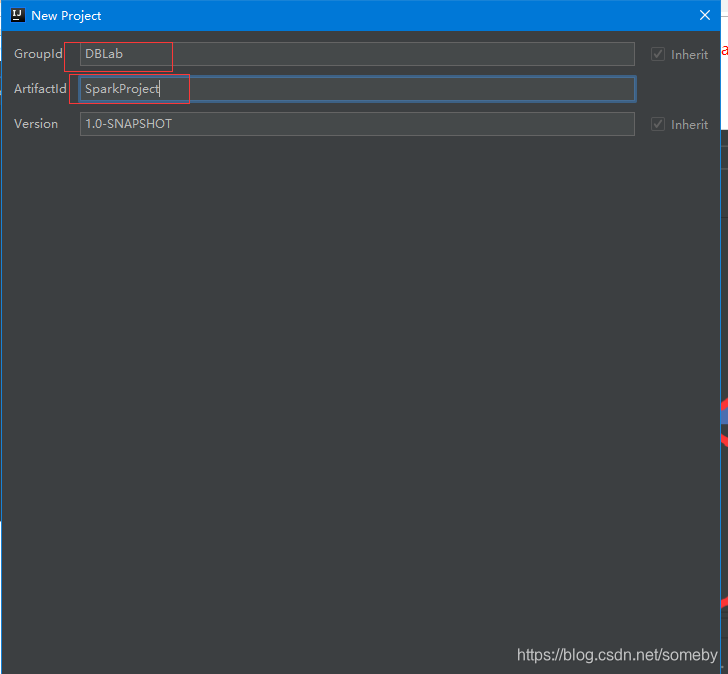The width and height of the screenshot is (728, 674).
Task: Click the ArtifactId field with SparkProject
Action: coord(357,89)
